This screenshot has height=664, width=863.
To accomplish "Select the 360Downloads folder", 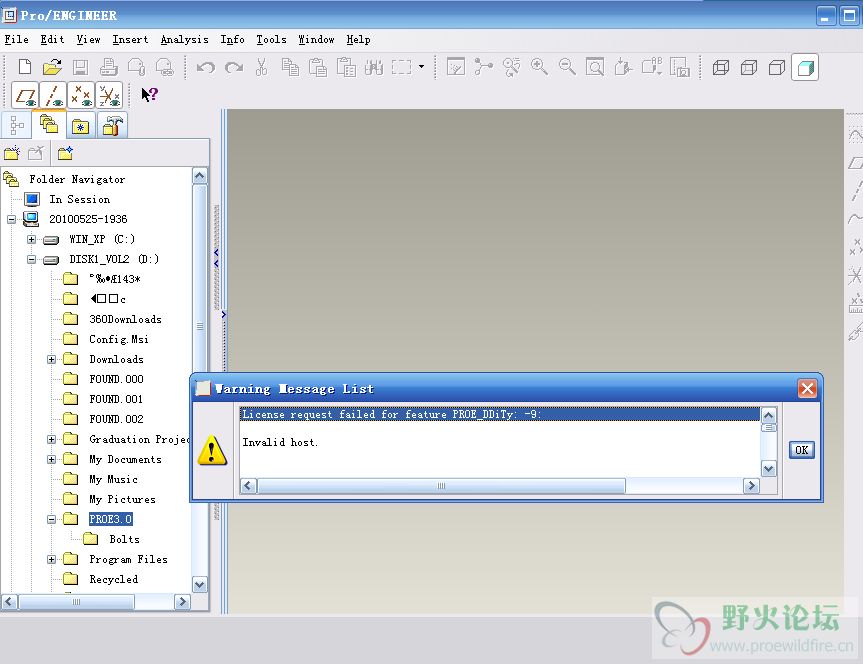I will pos(125,319).
